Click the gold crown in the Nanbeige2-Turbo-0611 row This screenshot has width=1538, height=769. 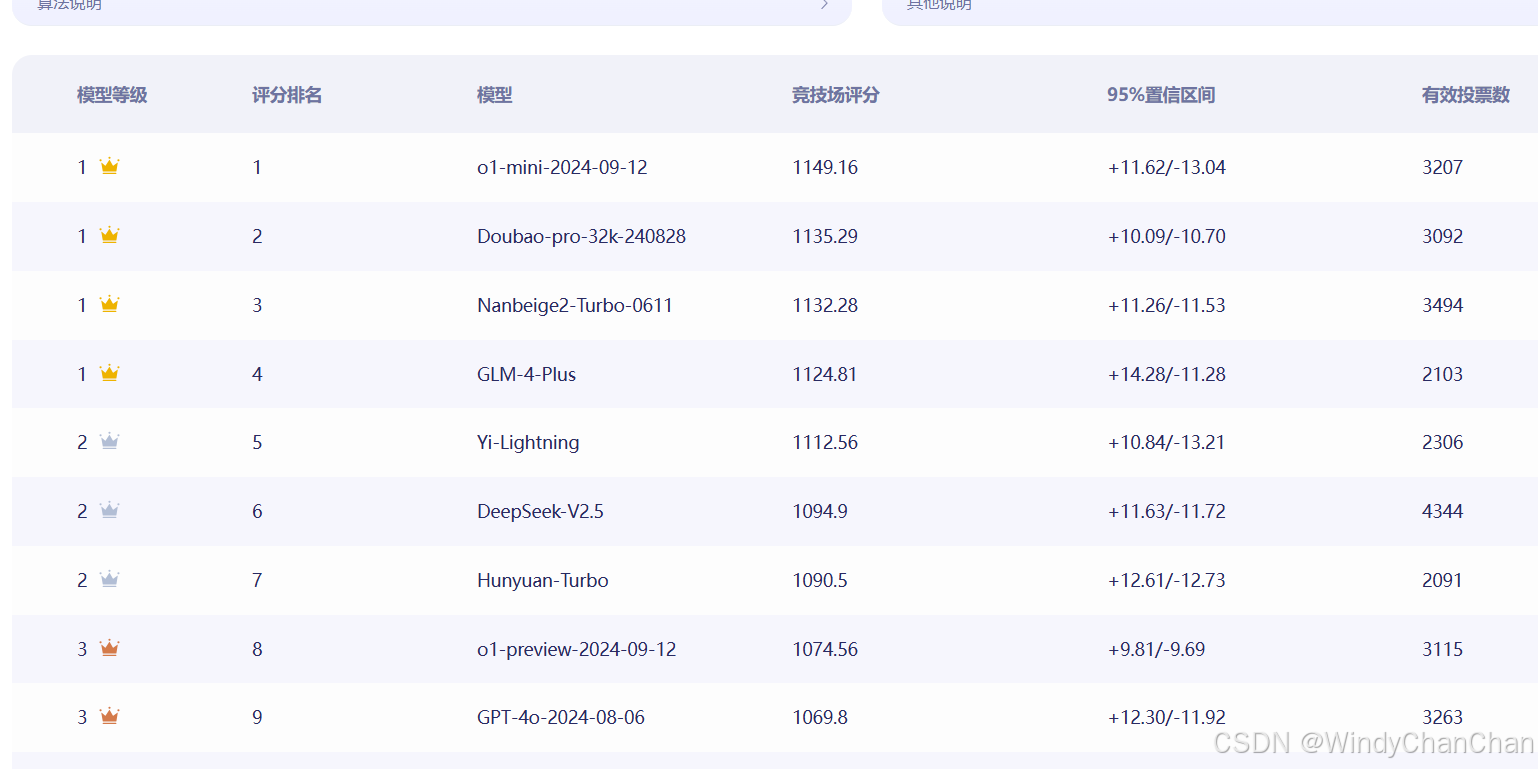[x=110, y=304]
